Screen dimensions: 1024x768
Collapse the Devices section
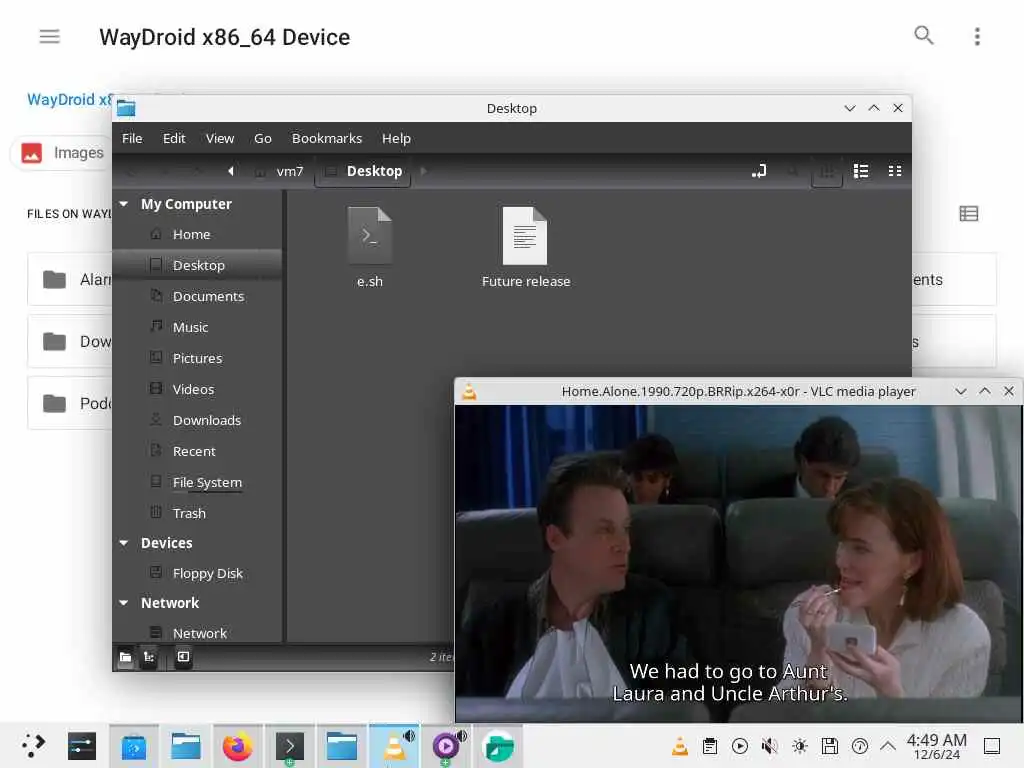(x=123, y=543)
